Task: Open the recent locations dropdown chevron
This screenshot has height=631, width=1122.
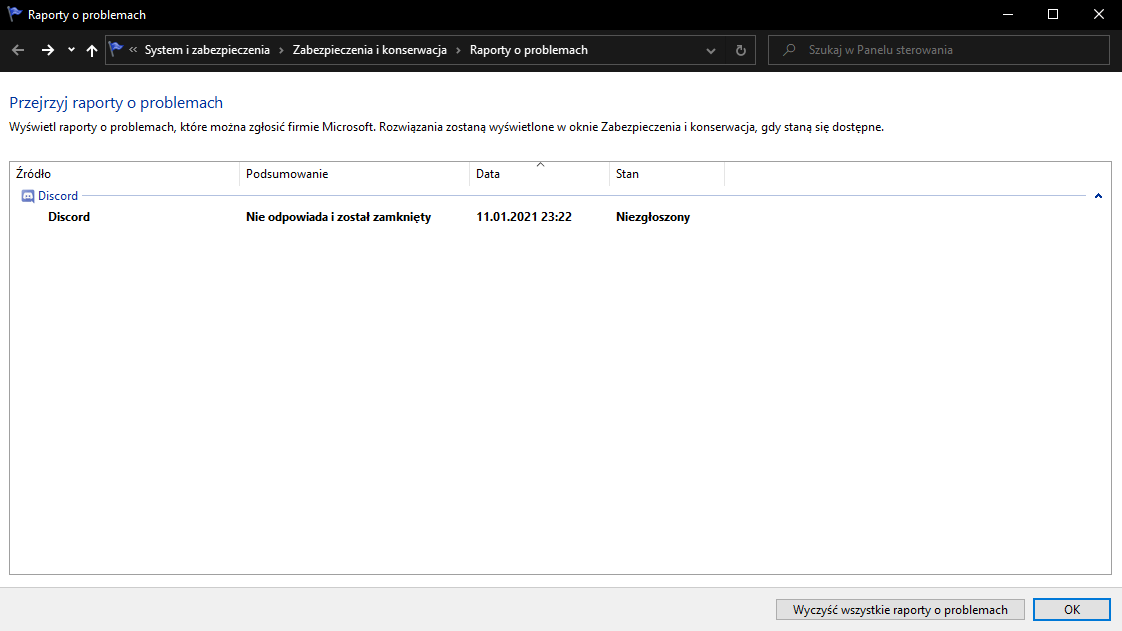Action: tap(71, 50)
